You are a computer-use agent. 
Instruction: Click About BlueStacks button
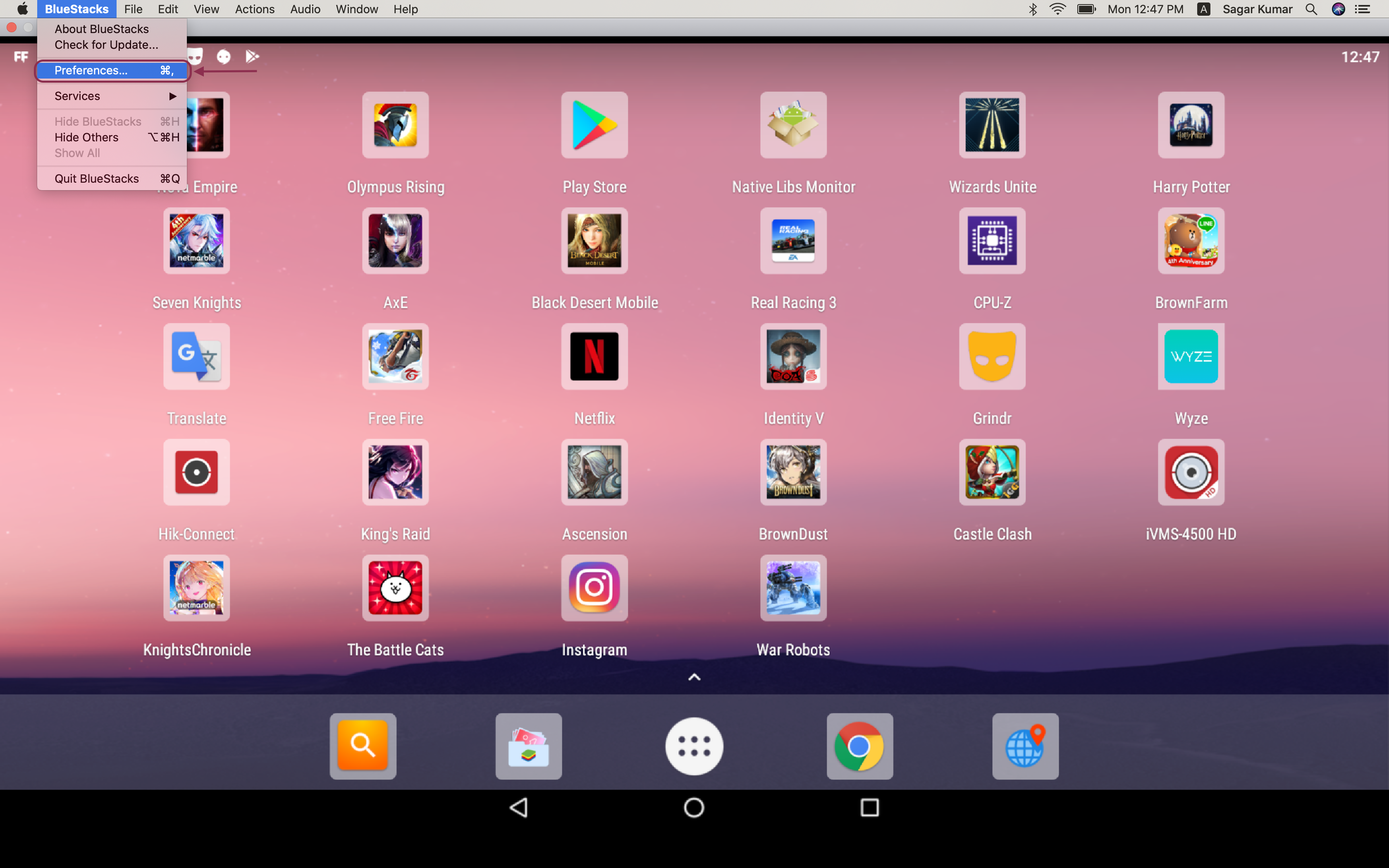tap(101, 28)
